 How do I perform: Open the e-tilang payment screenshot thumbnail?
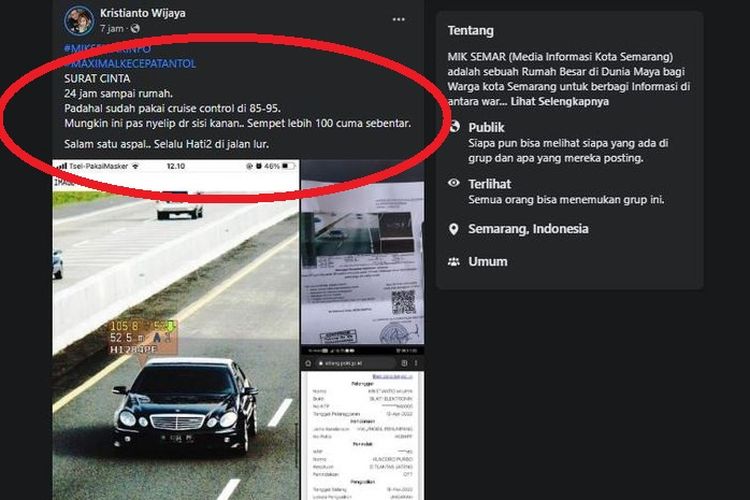point(363,425)
